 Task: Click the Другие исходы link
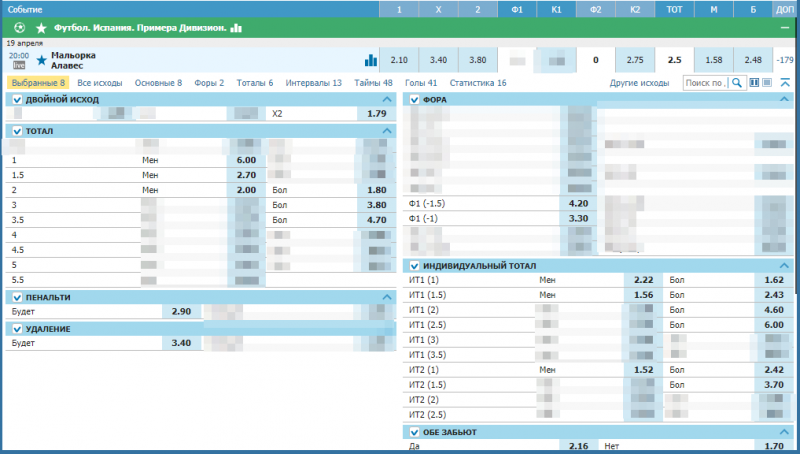[x=639, y=83]
